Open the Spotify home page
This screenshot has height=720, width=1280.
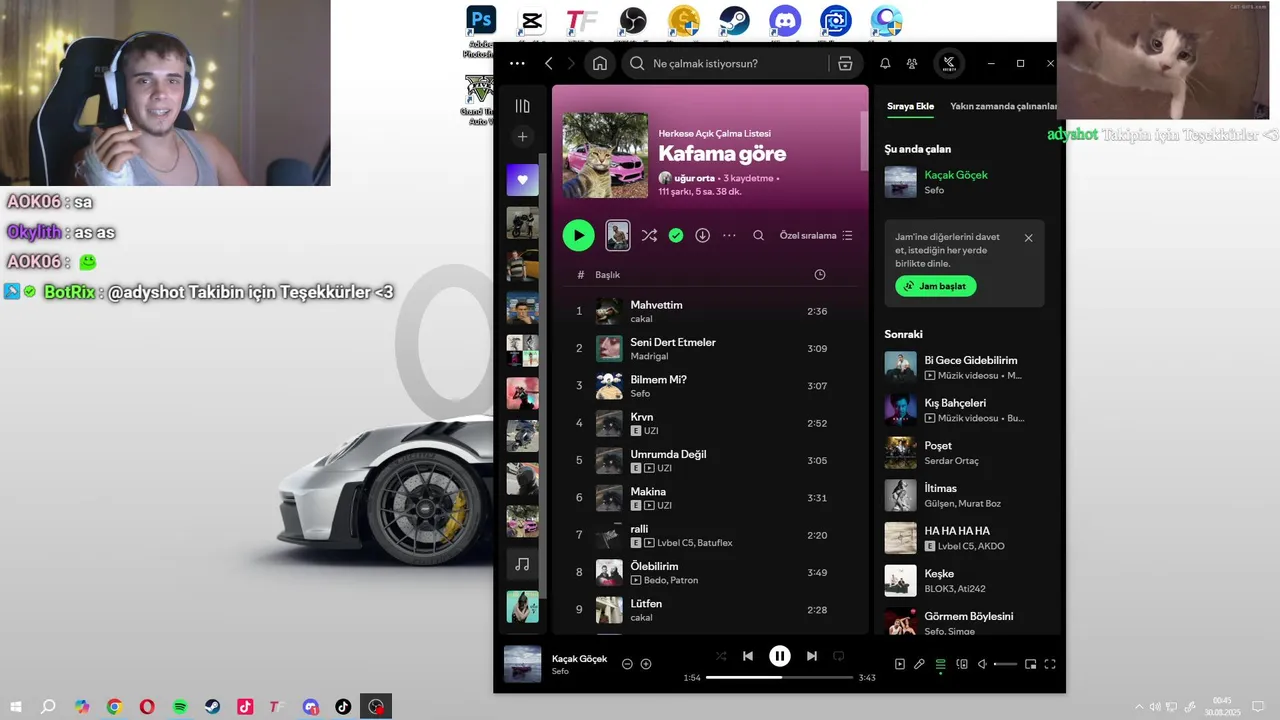(x=600, y=63)
